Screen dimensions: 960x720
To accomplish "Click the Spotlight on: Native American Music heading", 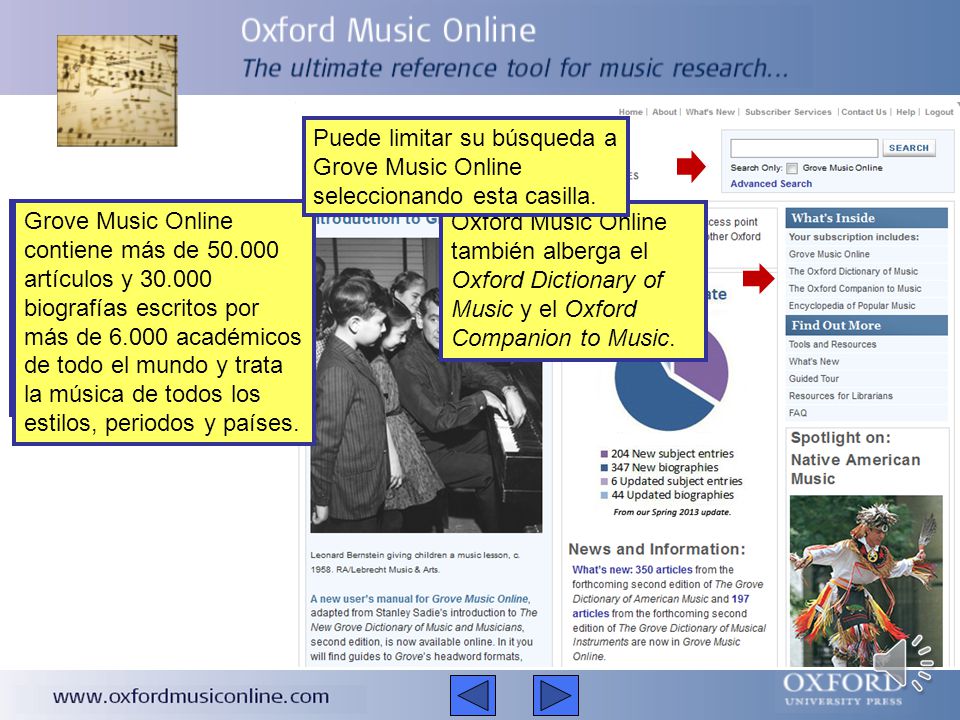I will [855, 459].
